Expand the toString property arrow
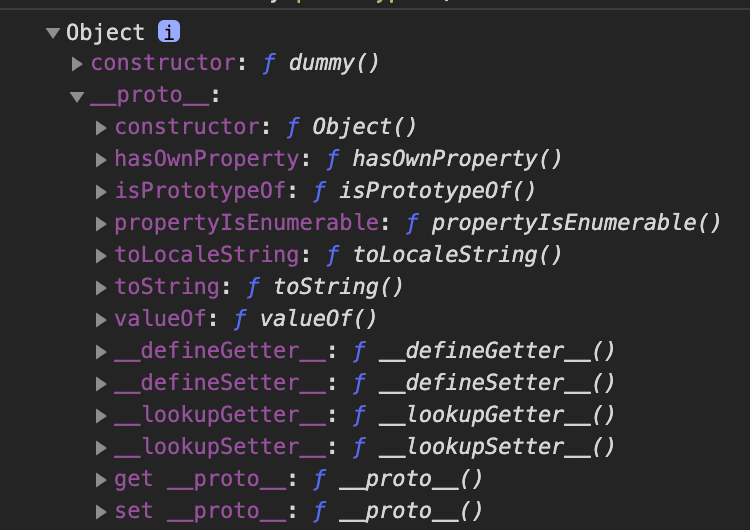The height and width of the screenshot is (530, 750). 101,288
